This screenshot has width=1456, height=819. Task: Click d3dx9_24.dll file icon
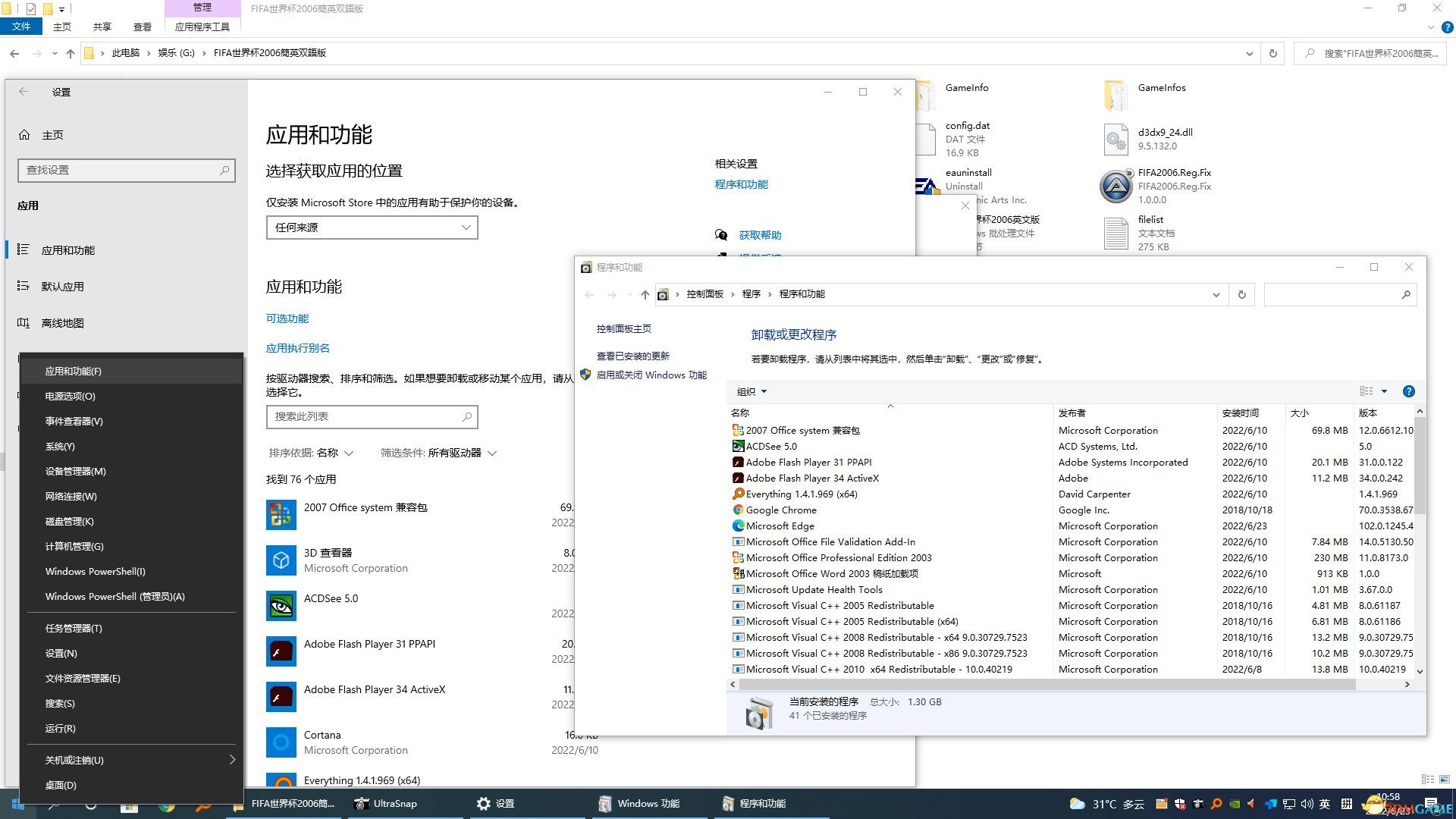click(1116, 140)
